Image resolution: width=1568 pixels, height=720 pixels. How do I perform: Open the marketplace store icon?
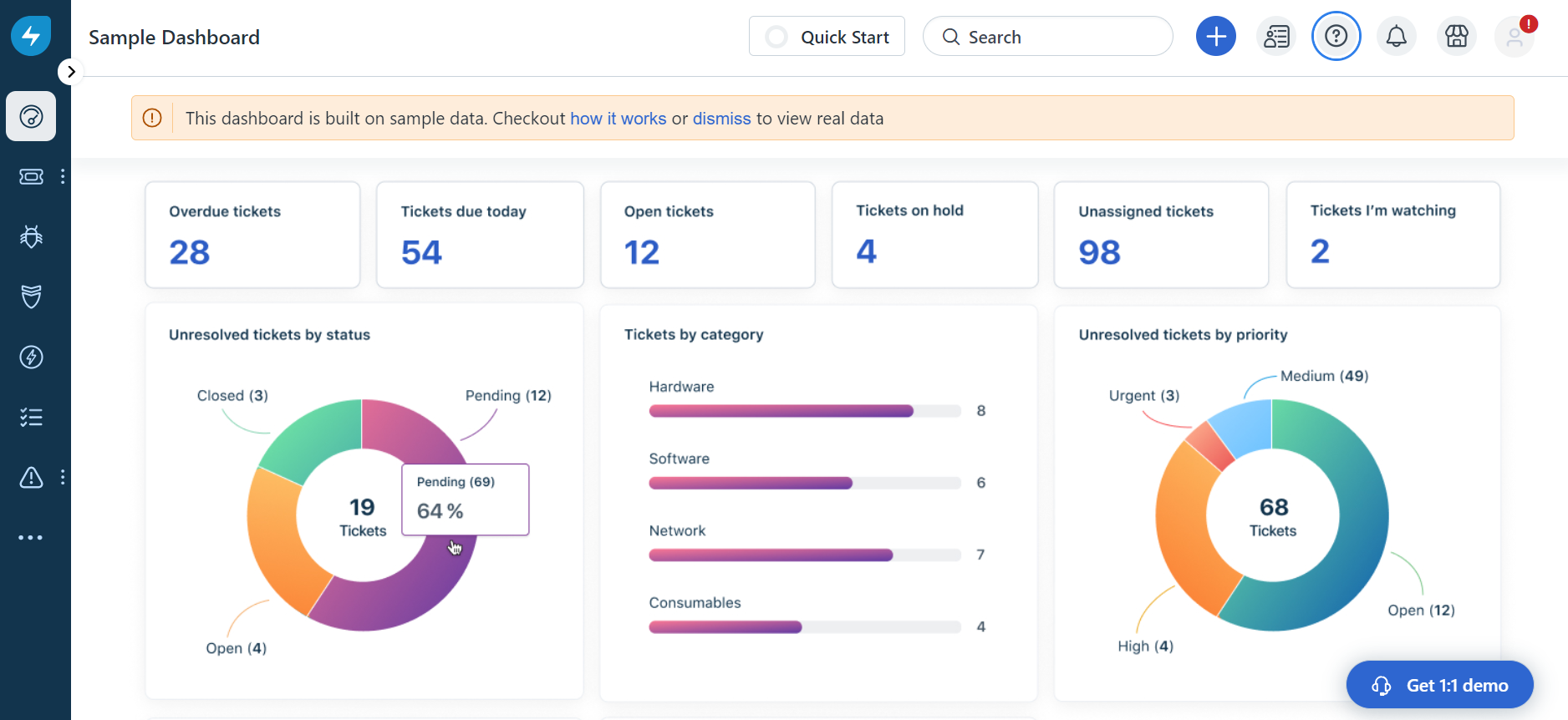click(x=1457, y=37)
